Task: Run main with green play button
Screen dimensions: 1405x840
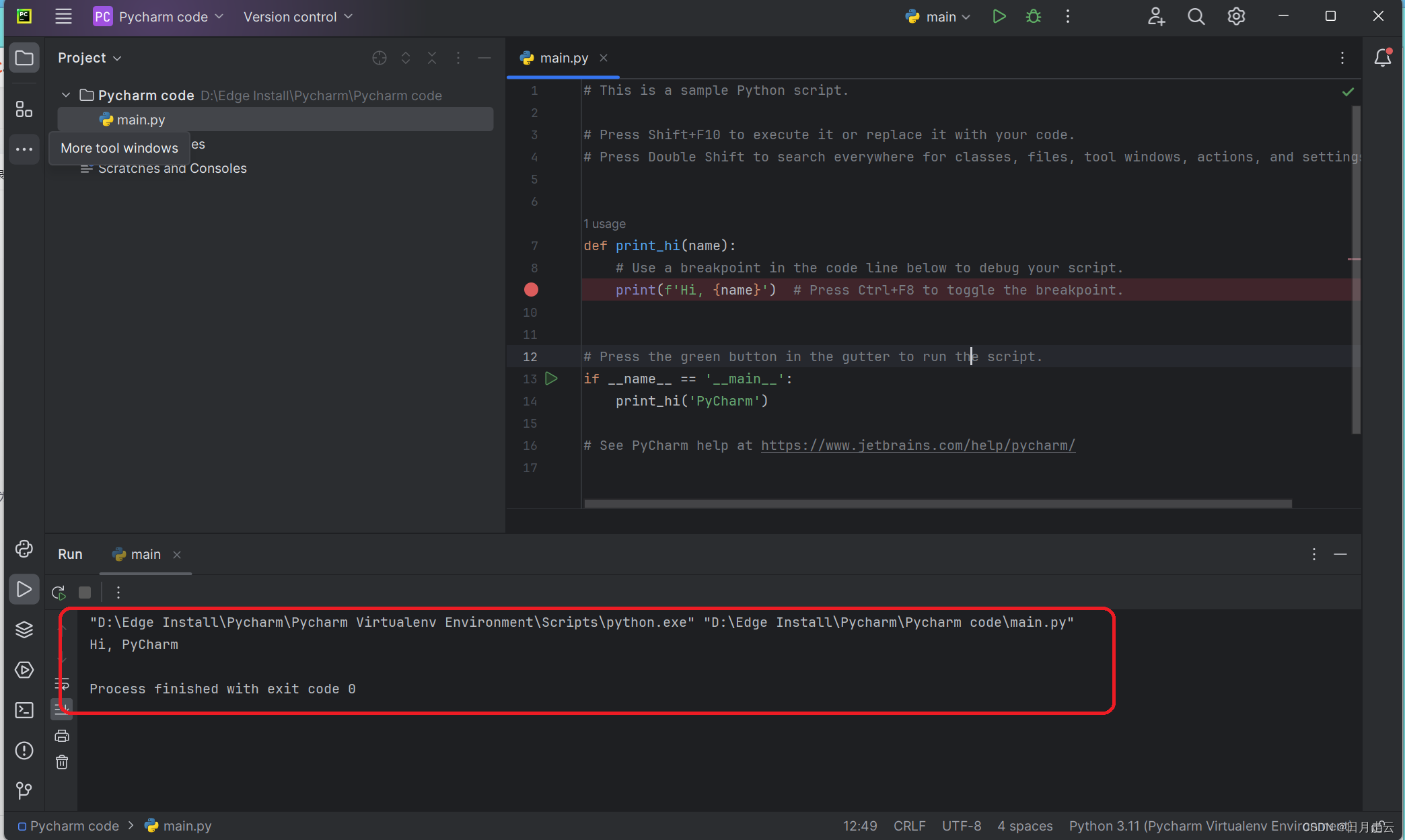Action: (999, 17)
